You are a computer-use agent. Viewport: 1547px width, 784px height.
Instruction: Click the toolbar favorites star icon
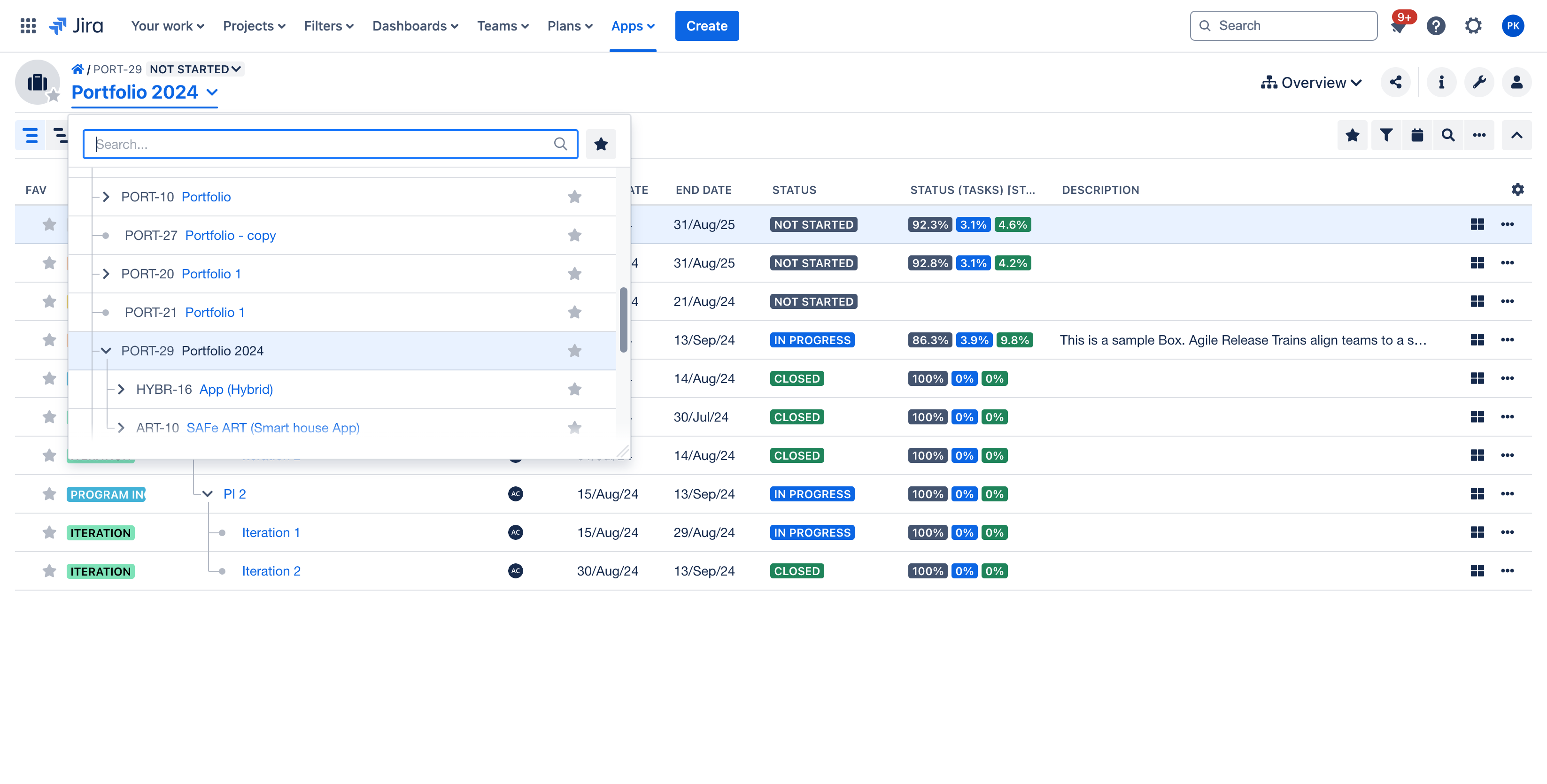(x=1353, y=135)
